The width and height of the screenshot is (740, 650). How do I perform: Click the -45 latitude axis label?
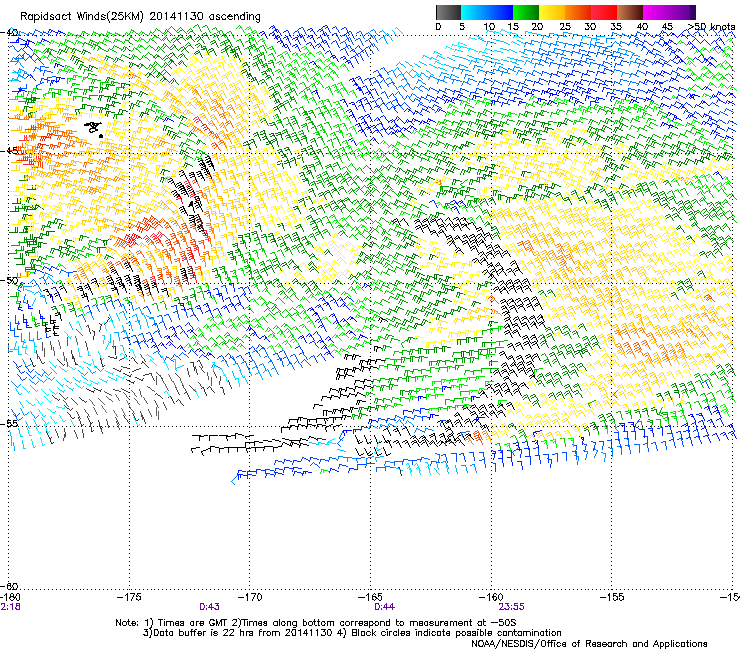10,151
